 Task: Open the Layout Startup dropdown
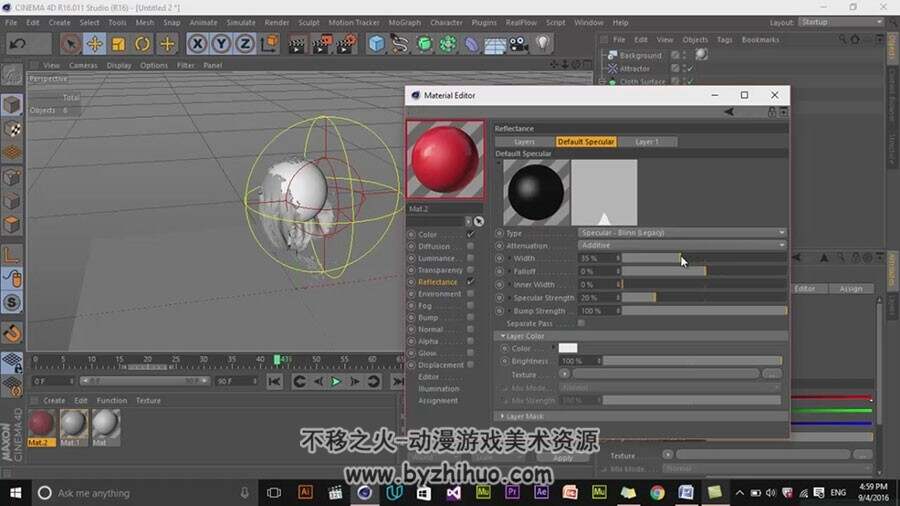841,22
